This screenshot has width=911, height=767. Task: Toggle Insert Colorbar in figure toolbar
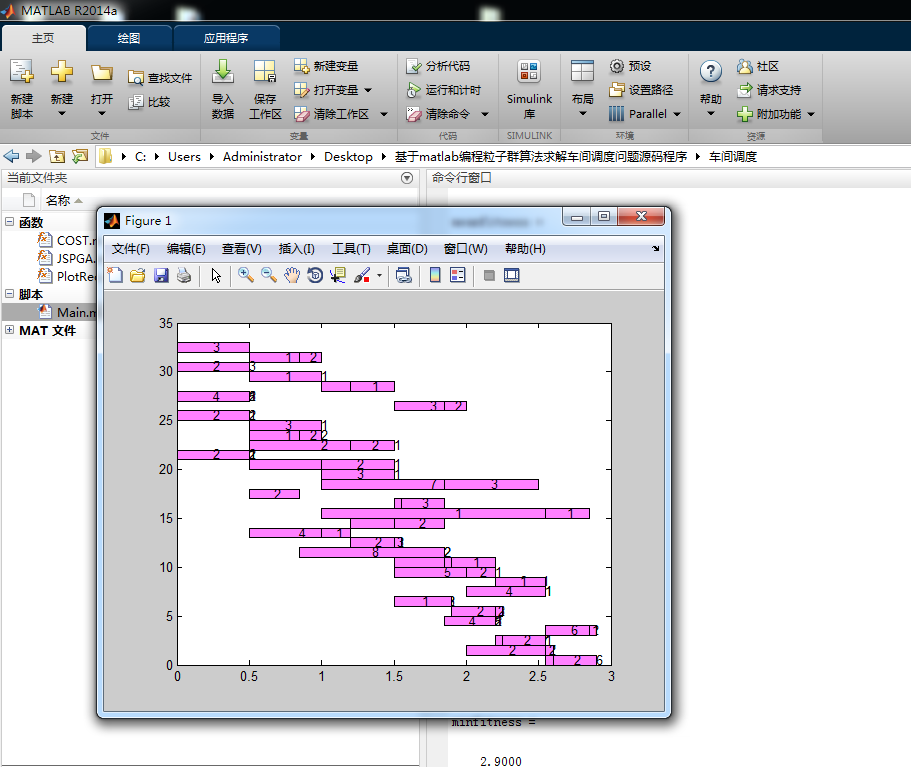pyautogui.click(x=435, y=275)
